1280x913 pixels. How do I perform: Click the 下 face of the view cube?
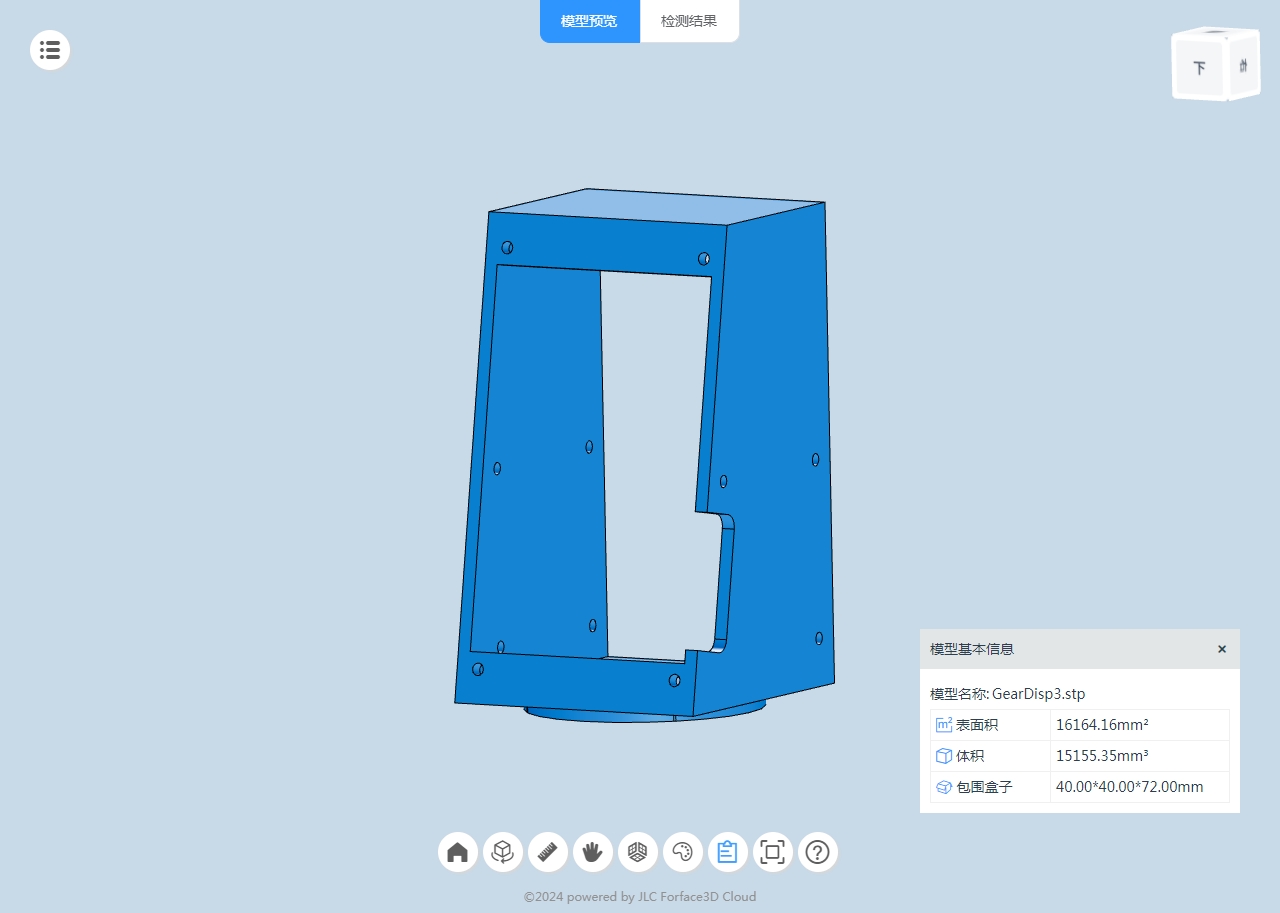coord(1199,69)
